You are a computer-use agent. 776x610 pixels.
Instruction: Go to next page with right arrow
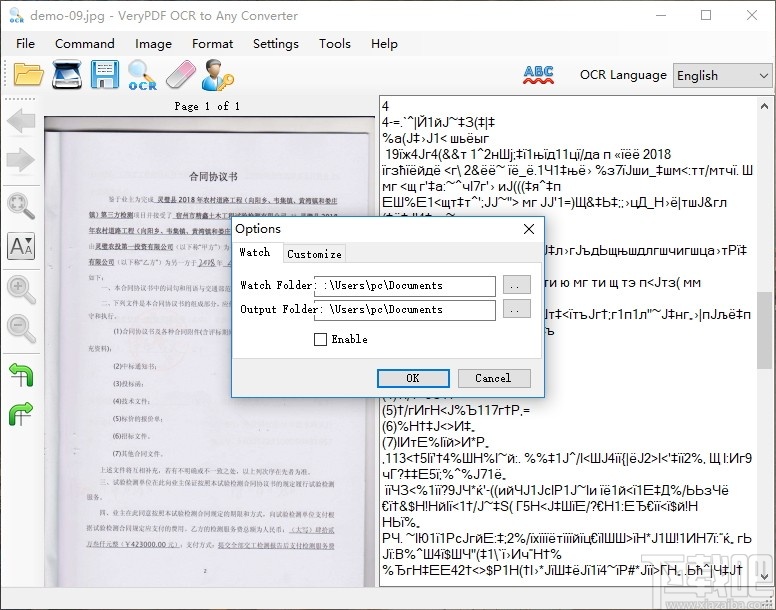[x=21, y=159]
